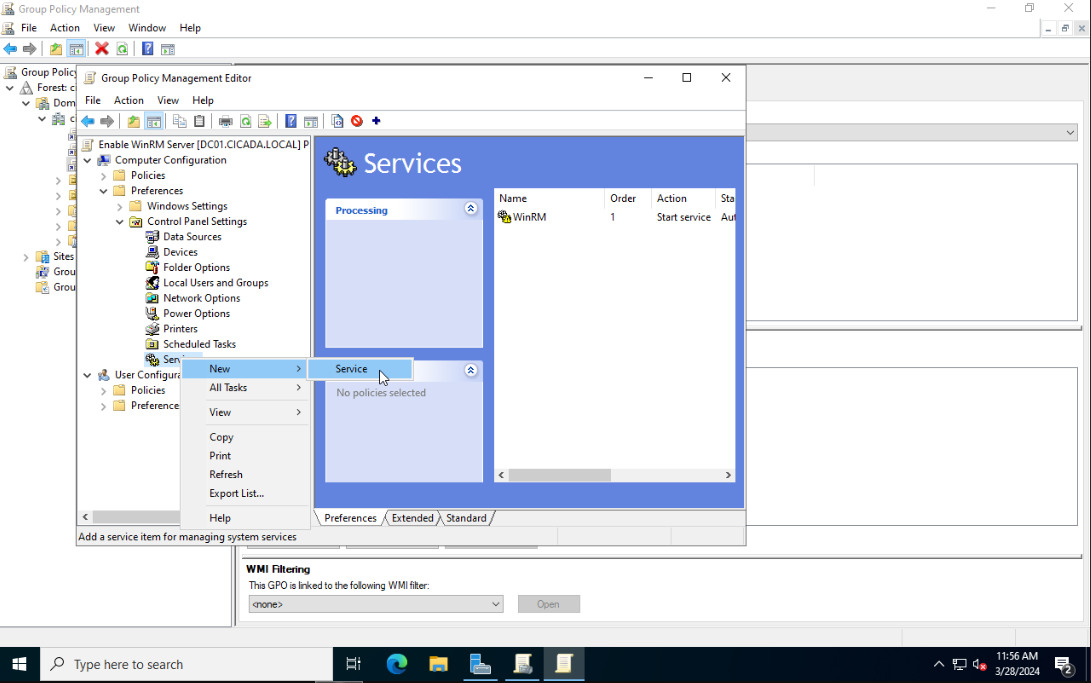Toggle Show/Hide Console Tree icon in Editor toolbar
Viewport: 1091px width, 683px height.
pyautogui.click(x=154, y=121)
